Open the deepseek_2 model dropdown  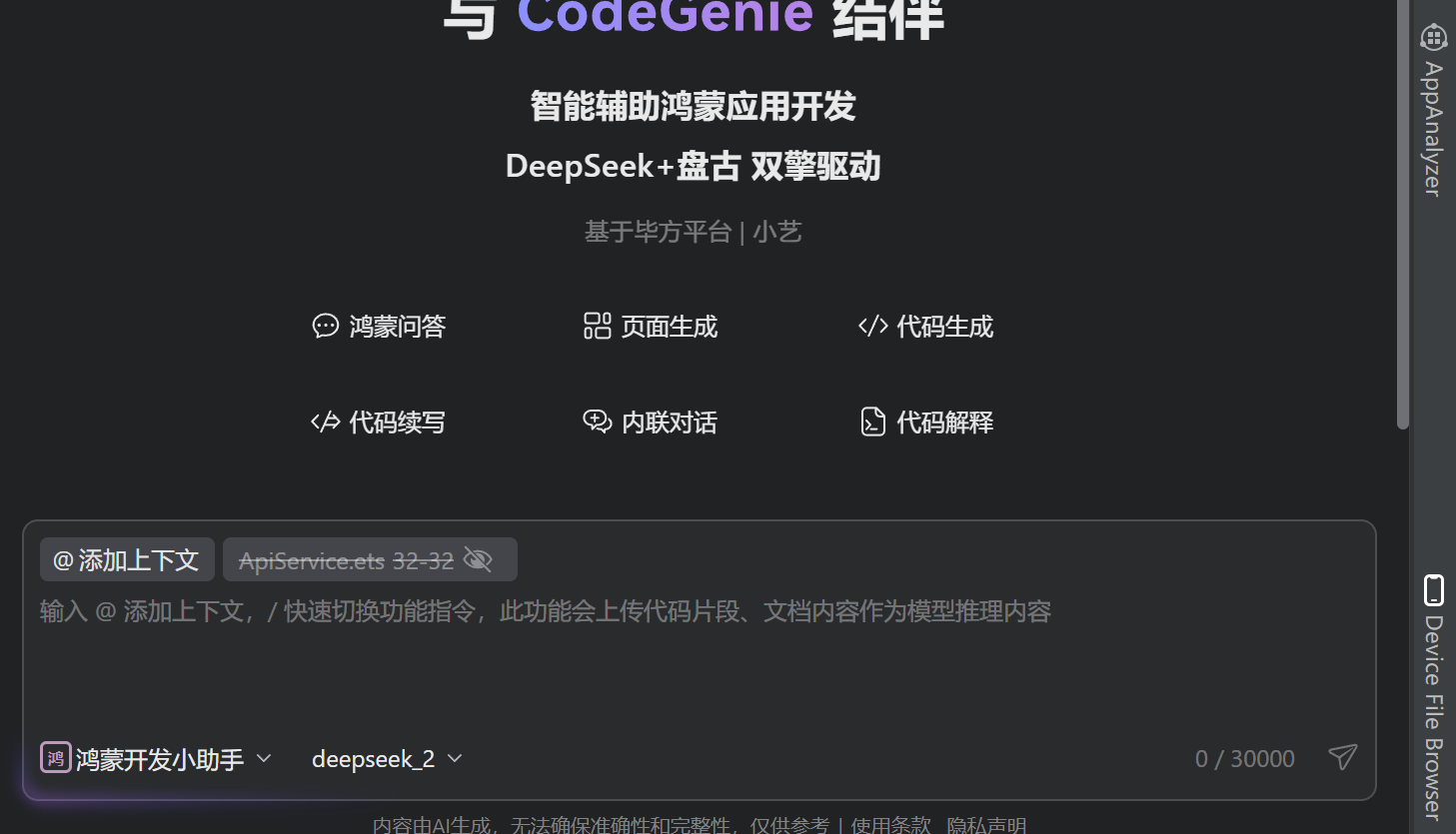pyautogui.click(x=387, y=759)
